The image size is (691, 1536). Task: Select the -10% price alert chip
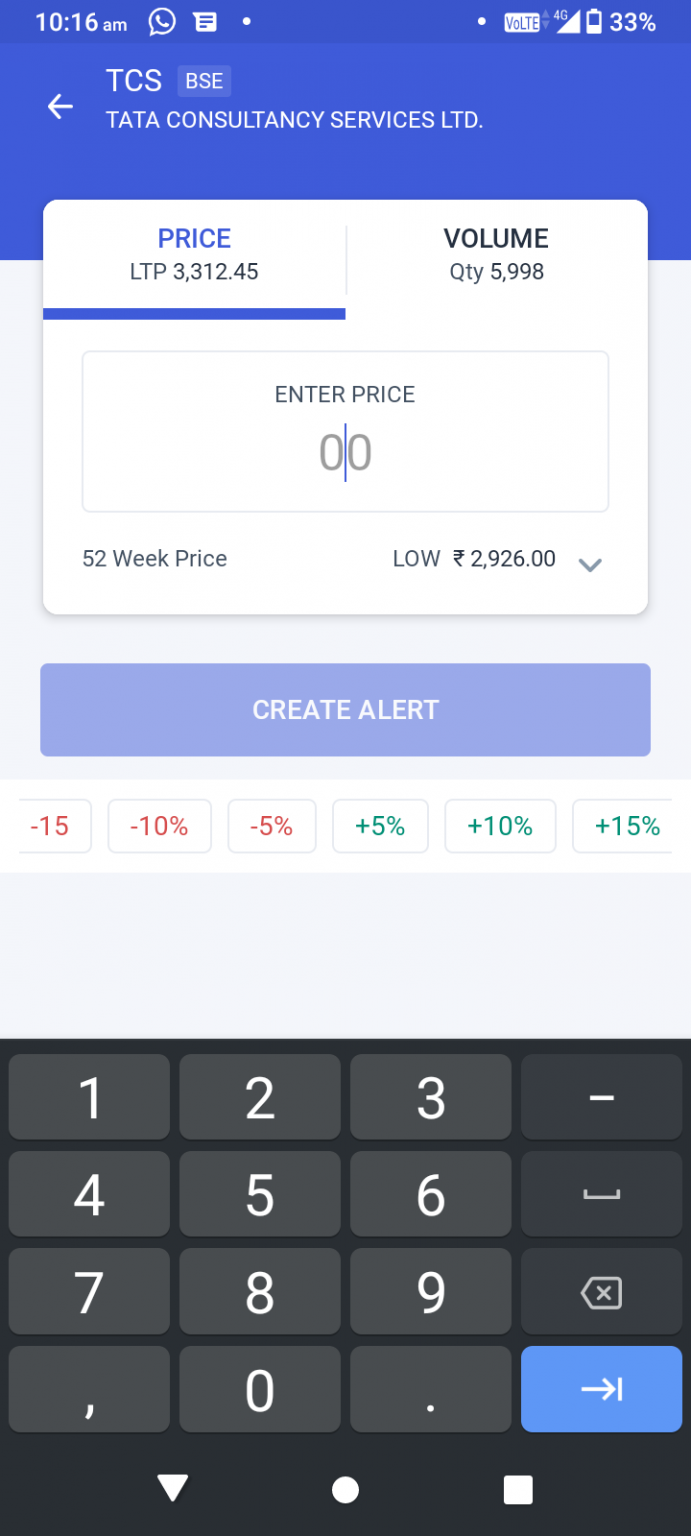(159, 826)
